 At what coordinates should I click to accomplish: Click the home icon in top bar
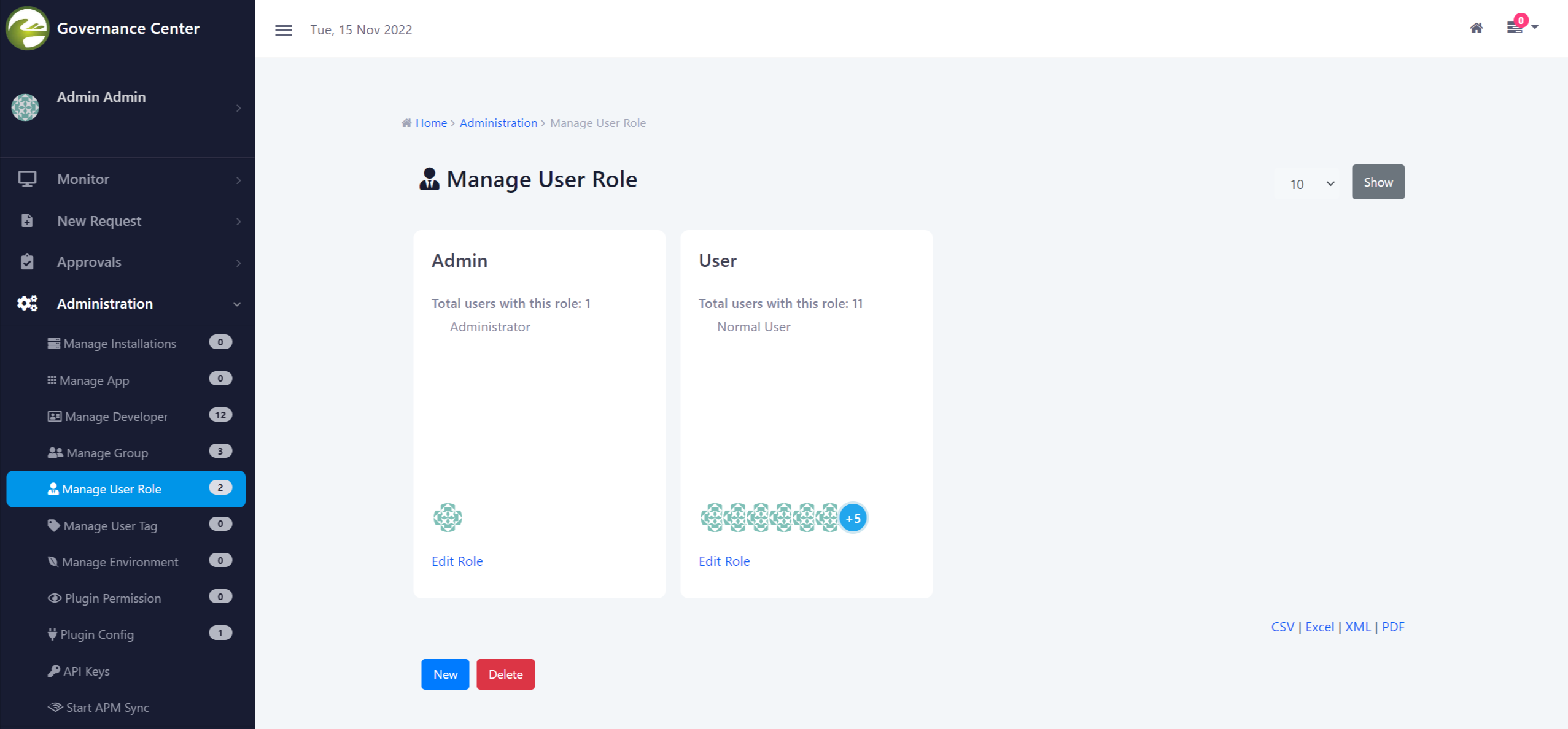pyautogui.click(x=1476, y=28)
